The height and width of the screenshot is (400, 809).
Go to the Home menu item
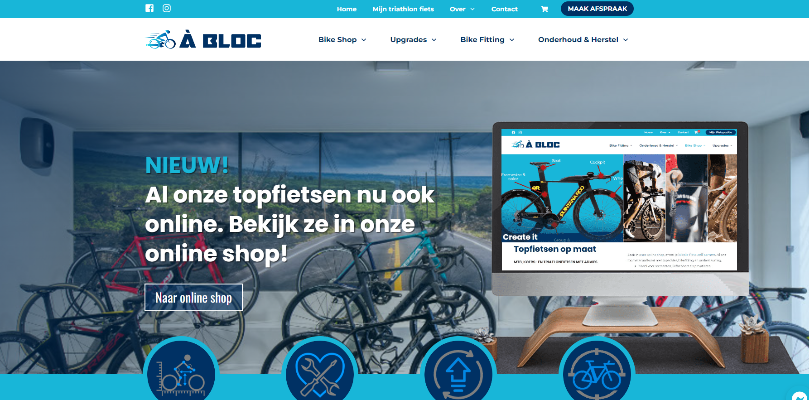pos(346,9)
